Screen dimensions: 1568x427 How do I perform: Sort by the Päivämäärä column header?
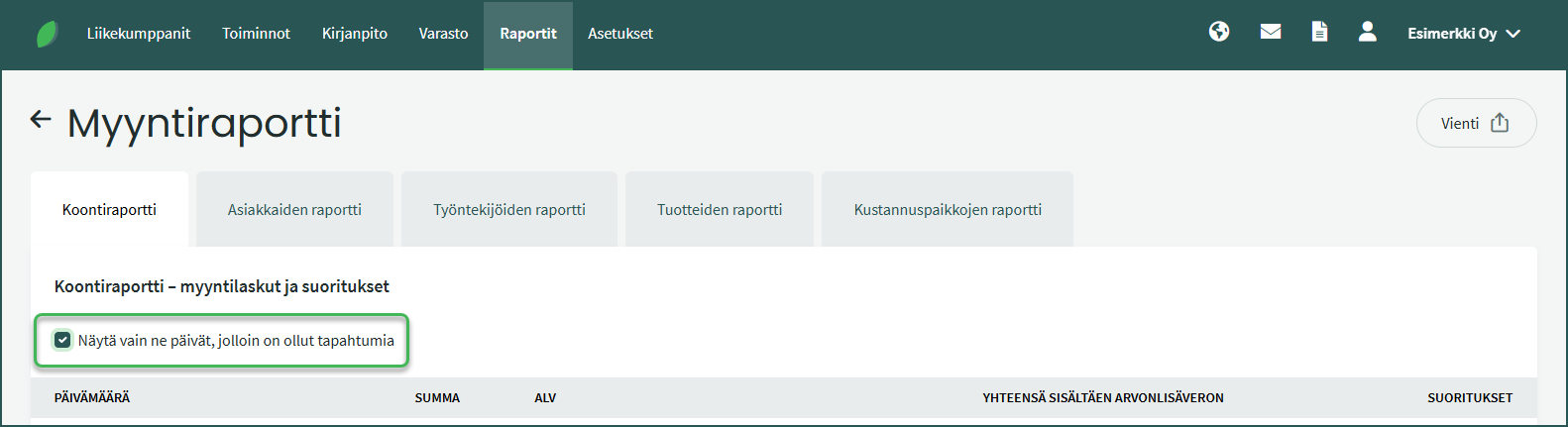tap(92, 397)
